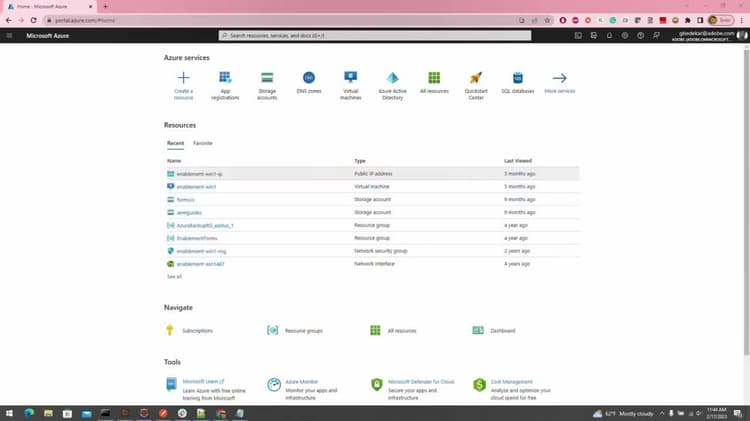This screenshot has width=750, height=421.
Task: Open Cloud Shell from the top bar
Action: (578, 35)
